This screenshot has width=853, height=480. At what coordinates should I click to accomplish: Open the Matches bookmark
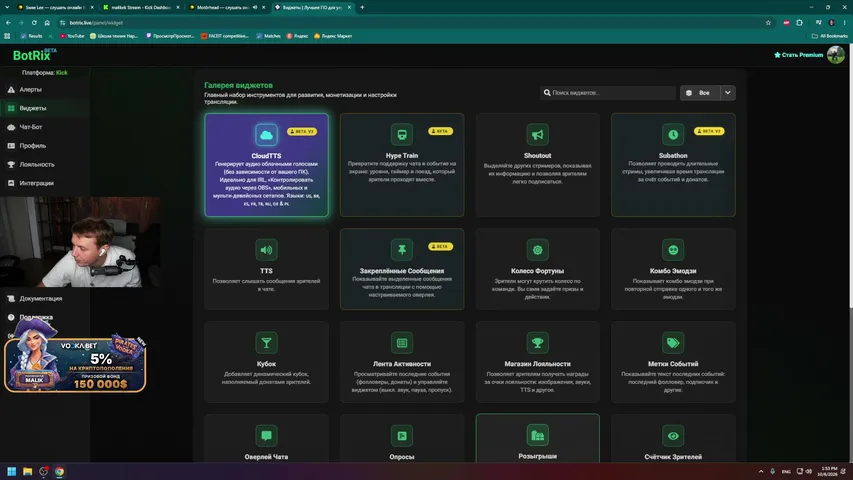tap(269, 36)
